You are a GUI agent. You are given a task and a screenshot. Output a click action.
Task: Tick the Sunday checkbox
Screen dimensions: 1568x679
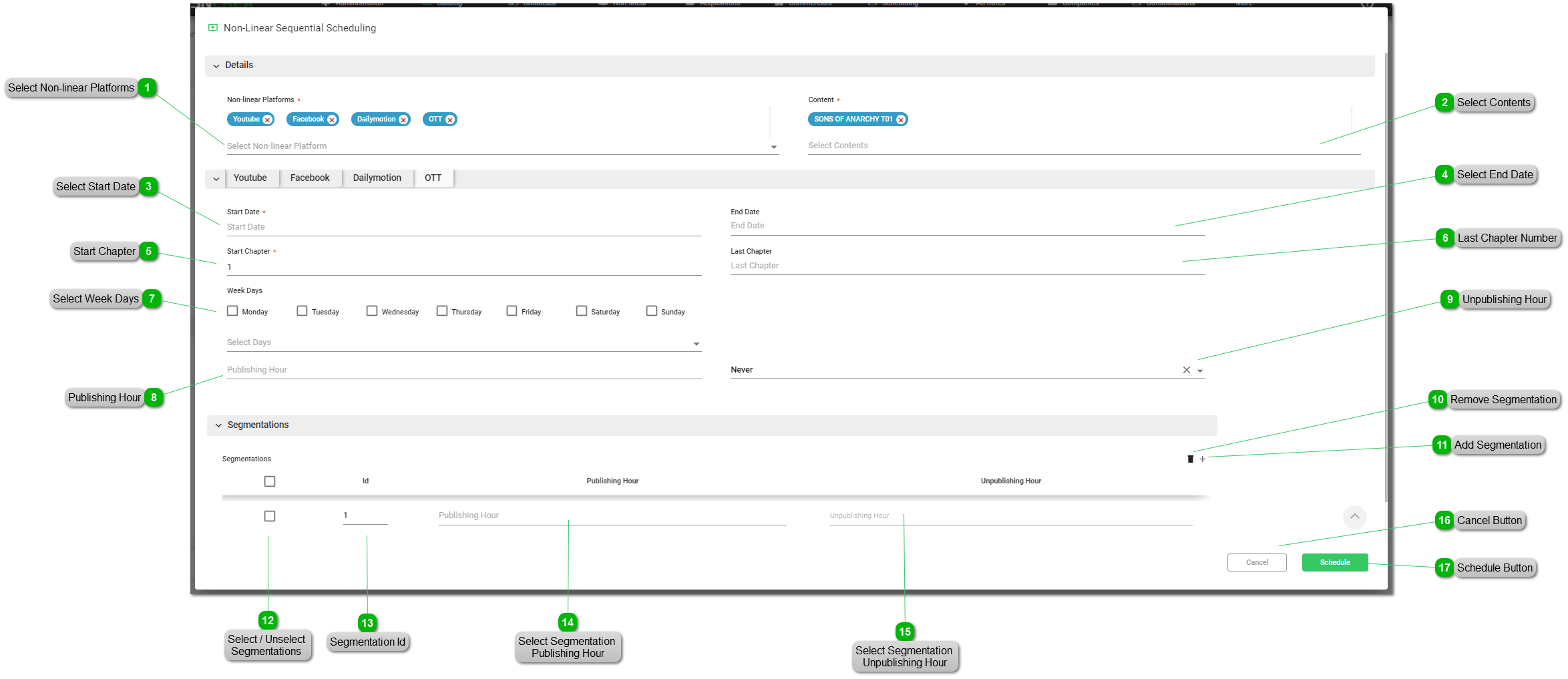(x=652, y=311)
